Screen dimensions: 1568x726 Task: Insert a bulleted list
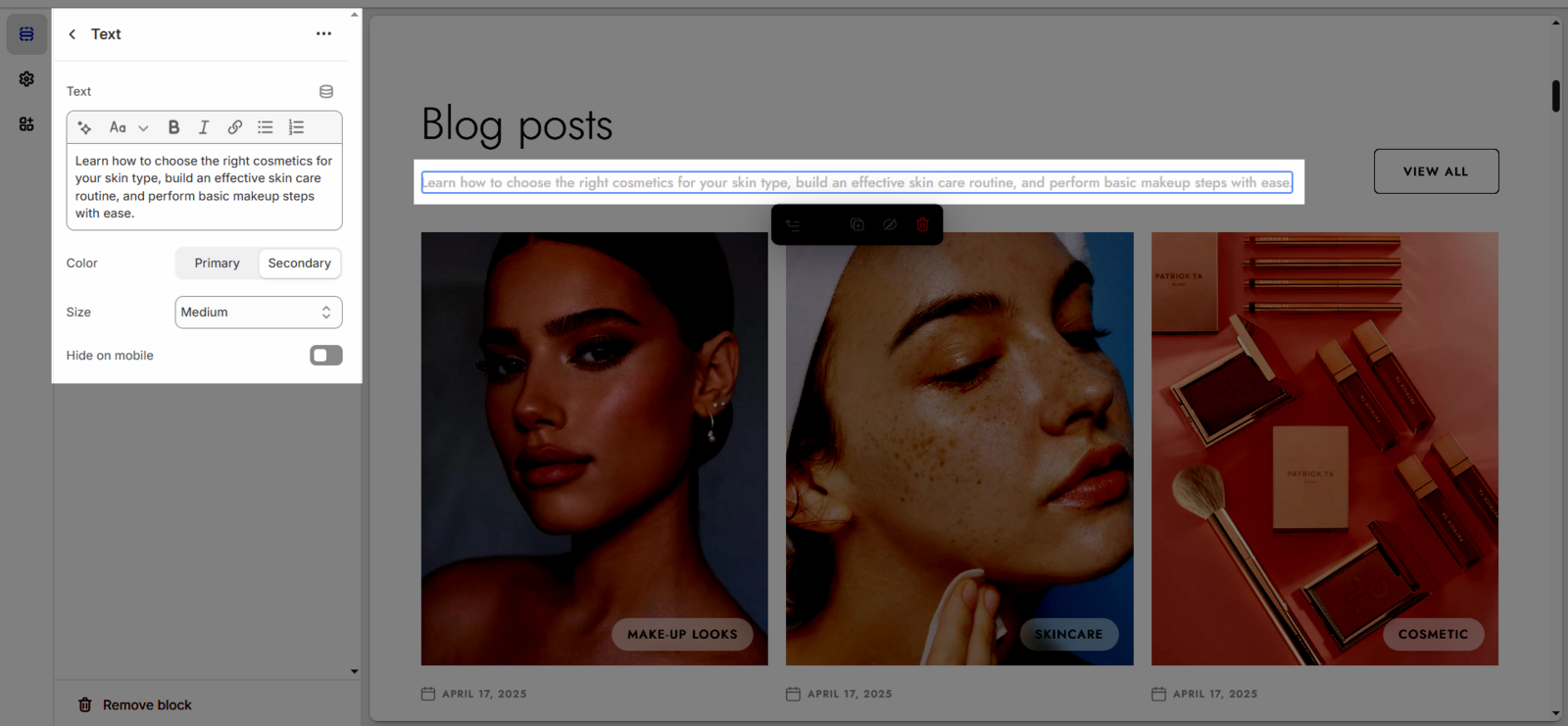(x=266, y=127)
